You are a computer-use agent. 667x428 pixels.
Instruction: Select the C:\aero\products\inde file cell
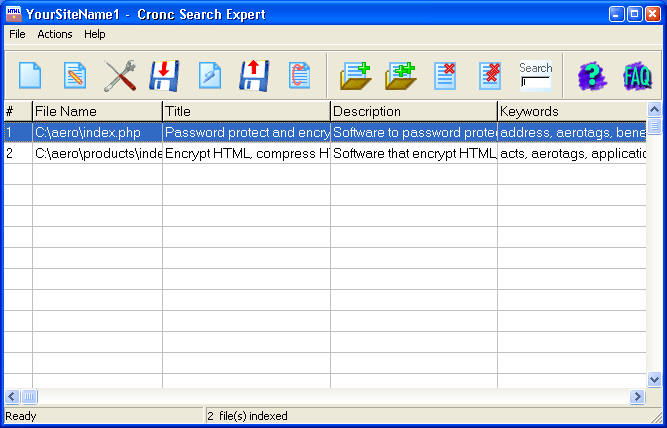pos(97,153)
